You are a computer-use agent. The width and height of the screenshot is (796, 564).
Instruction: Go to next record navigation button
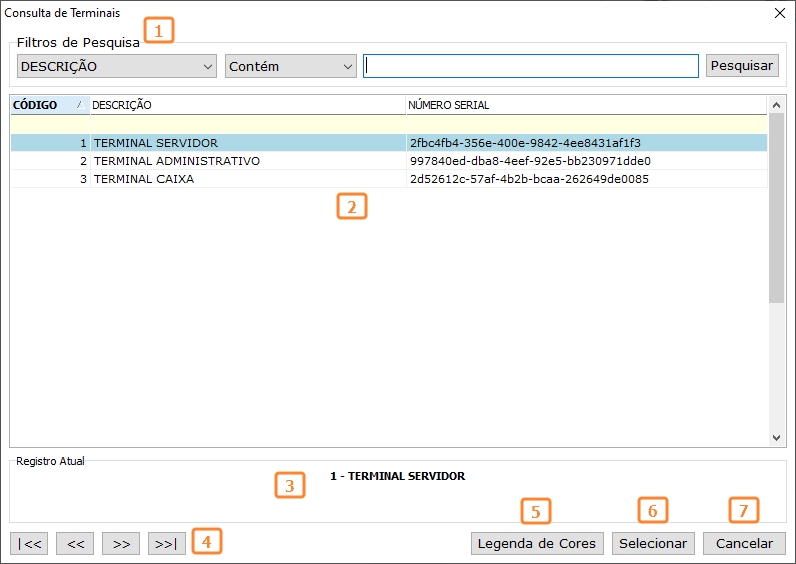click(121, 544)
